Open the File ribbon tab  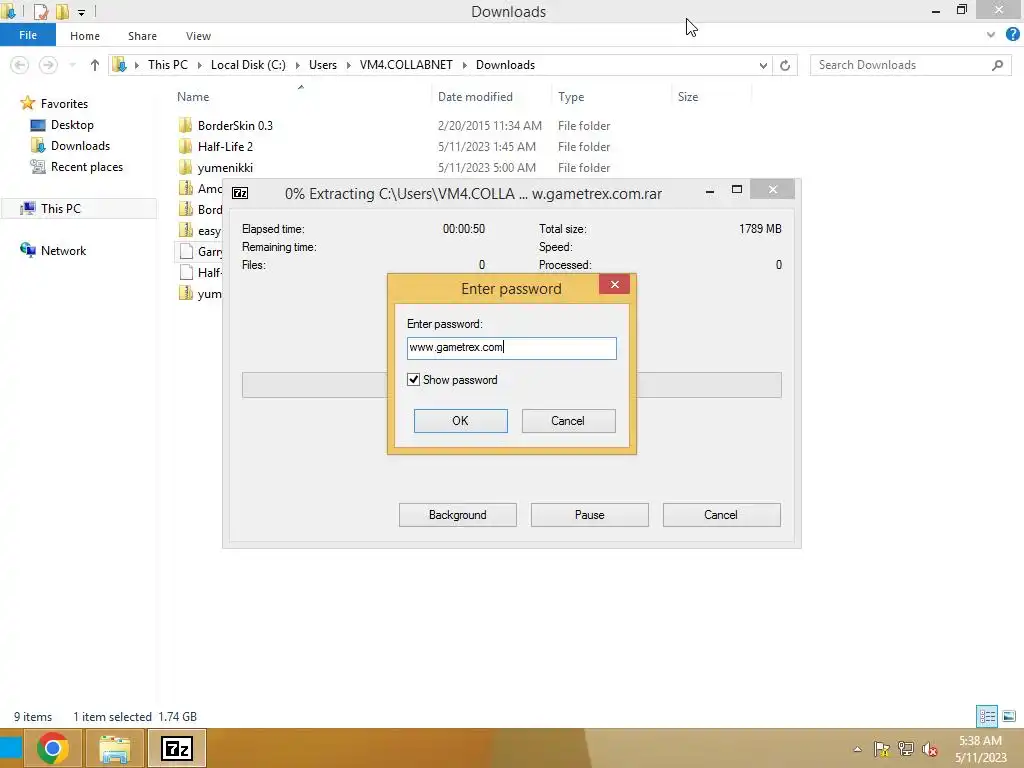click(x=27, y=35)
